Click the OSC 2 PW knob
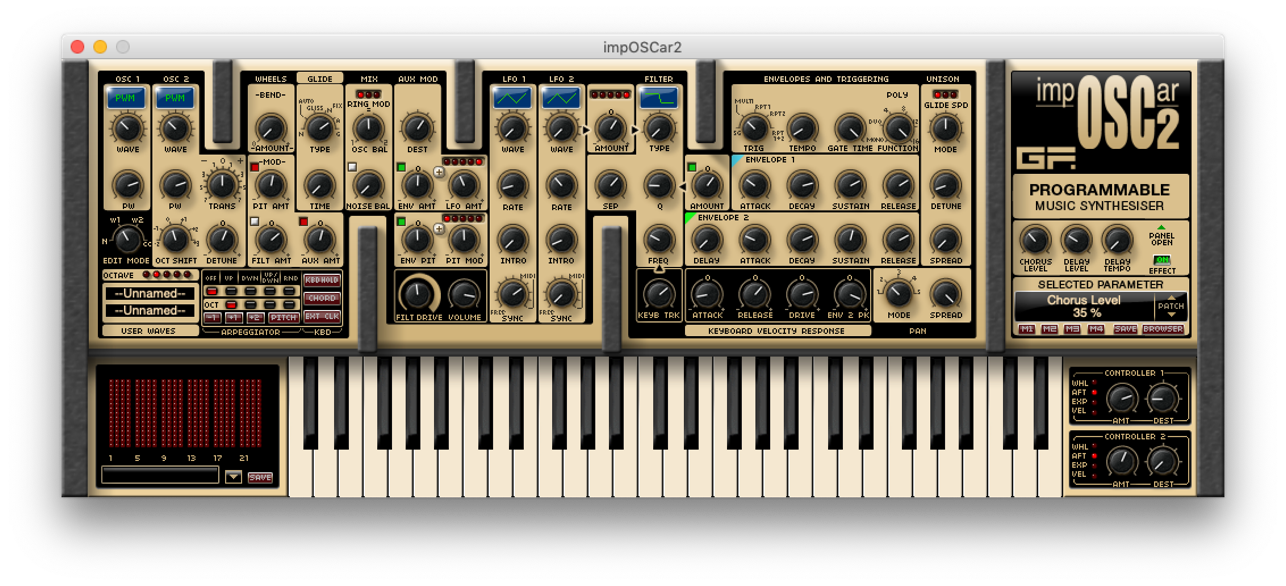This screenshot has width=1286, height=586. [175, 185]
